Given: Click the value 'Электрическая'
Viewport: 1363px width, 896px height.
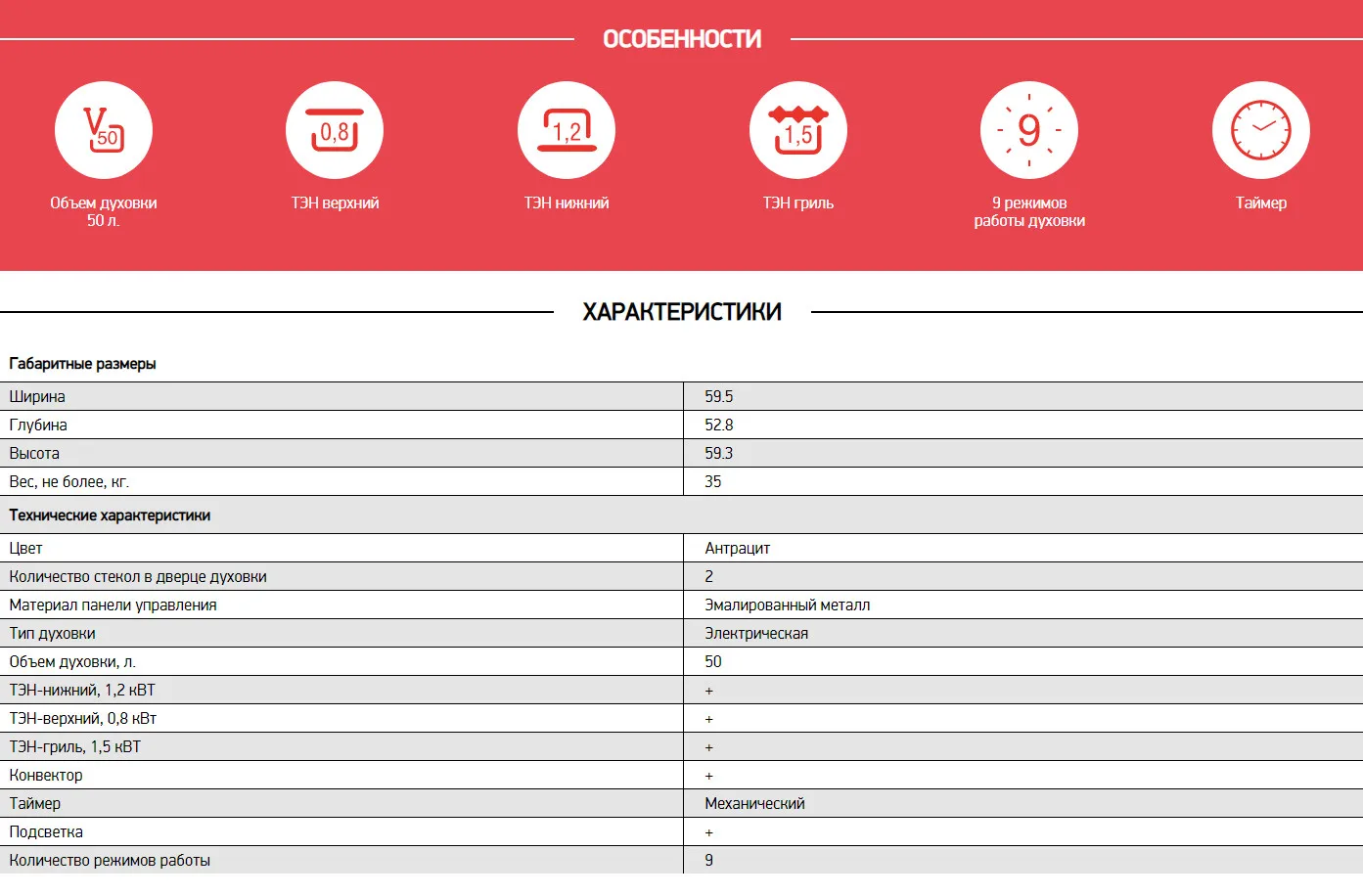Looking at the screenshot, I should [x=756, y=633].
